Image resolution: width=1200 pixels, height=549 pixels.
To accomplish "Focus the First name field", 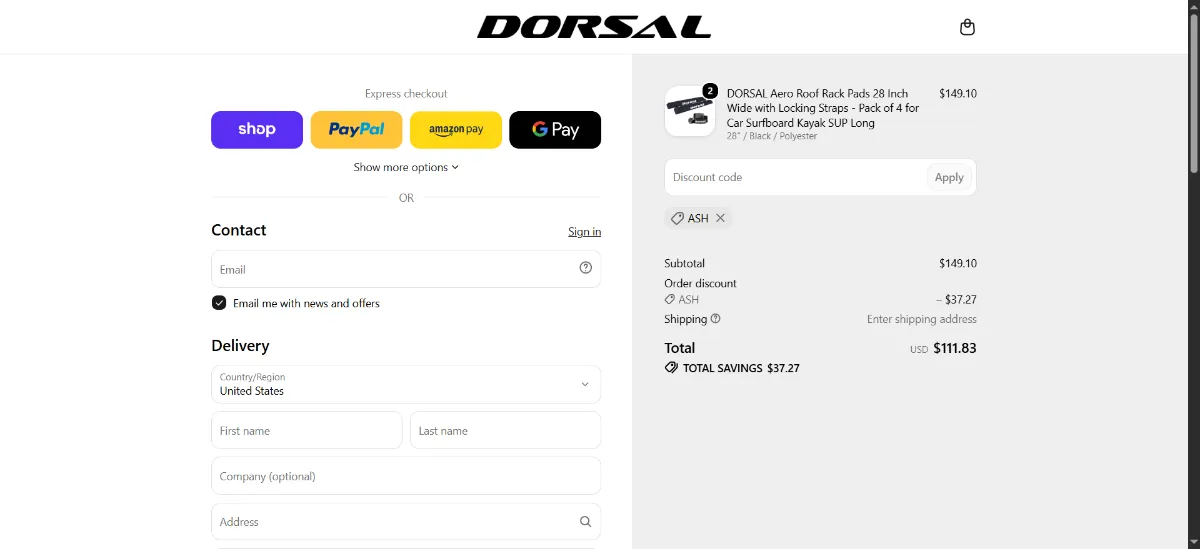I will tap(307, 430).
